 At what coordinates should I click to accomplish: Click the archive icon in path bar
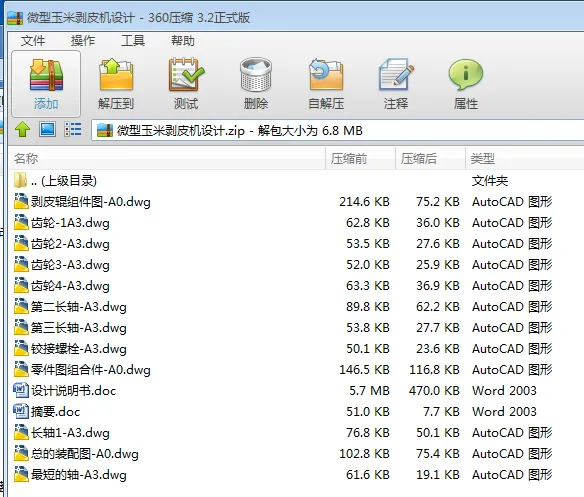[105, 130]
